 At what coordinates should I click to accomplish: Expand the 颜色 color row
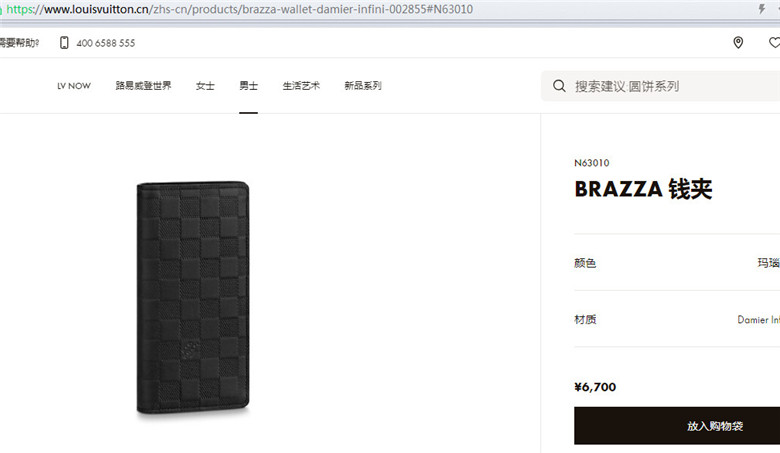[x=677, y=263]
